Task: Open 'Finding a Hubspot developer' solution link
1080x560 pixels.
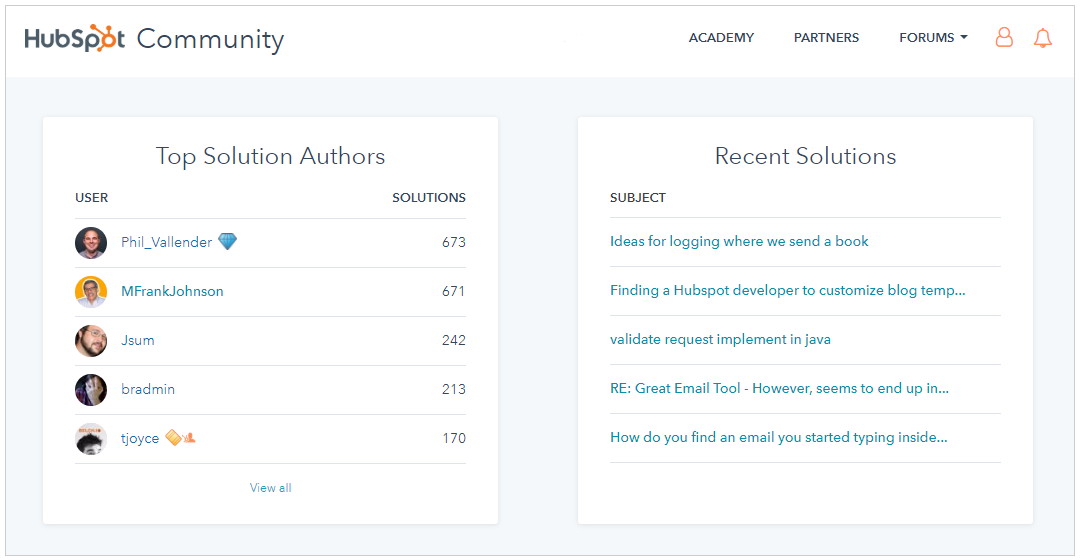Action: tap(787, 290)
